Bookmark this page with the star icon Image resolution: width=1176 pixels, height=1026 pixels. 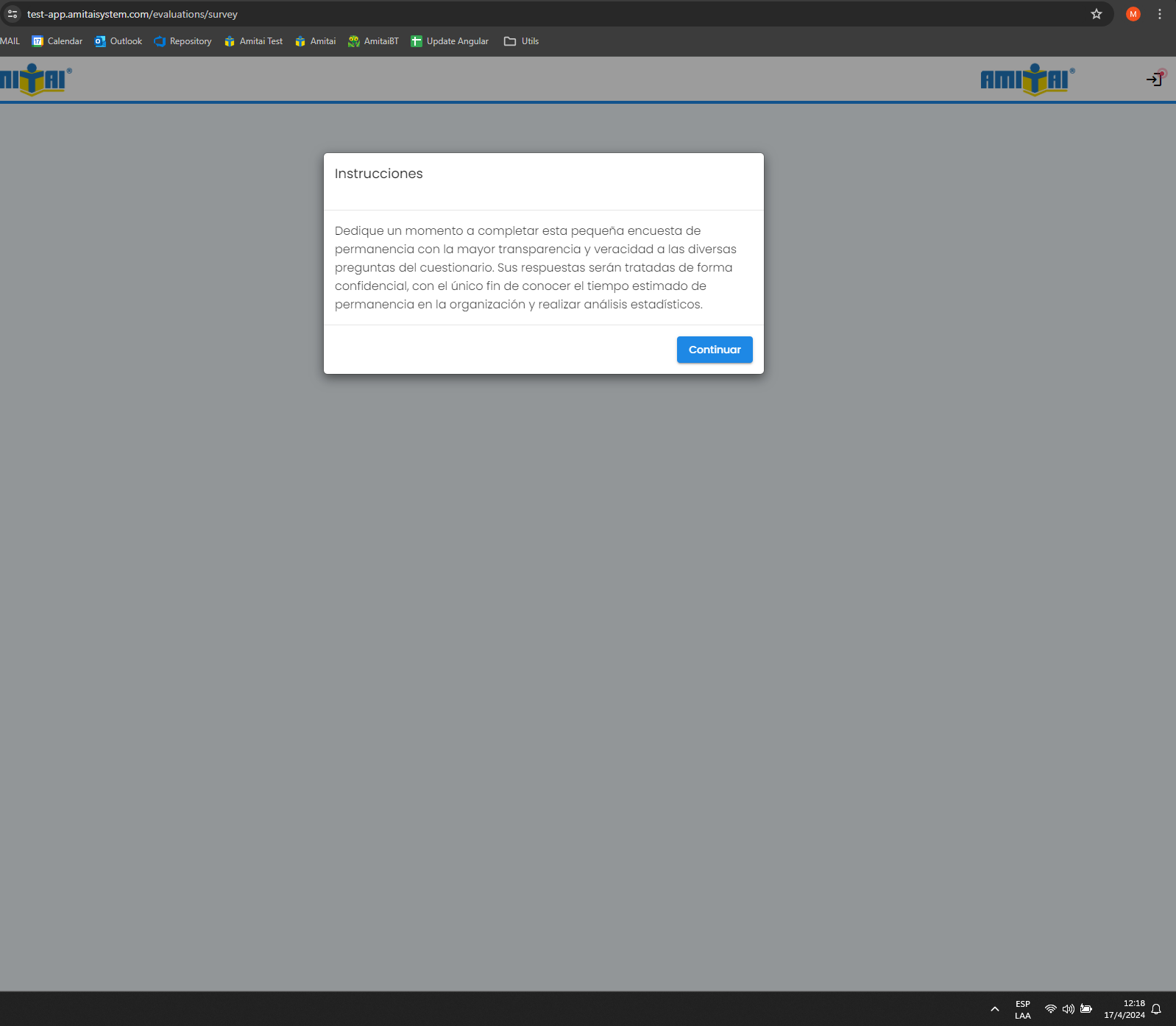[1096, 14]
